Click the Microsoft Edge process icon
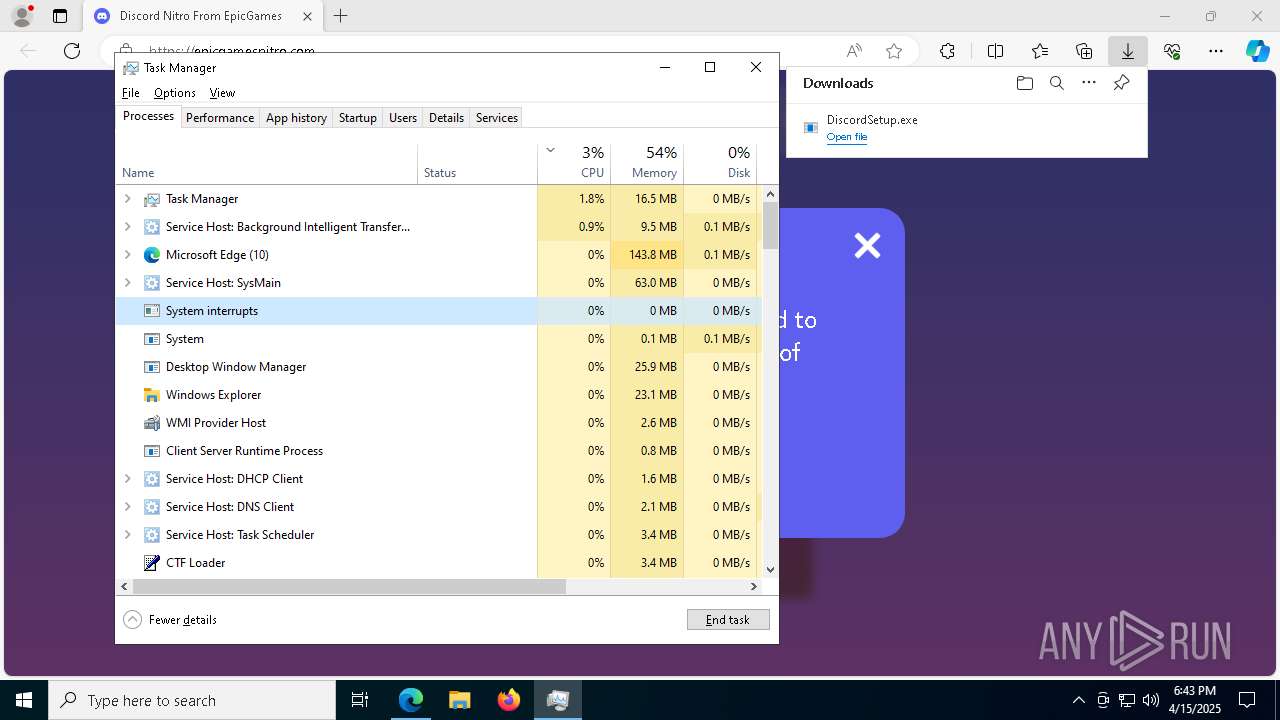Screen dimensions: 1280x720 coord(152,255)
